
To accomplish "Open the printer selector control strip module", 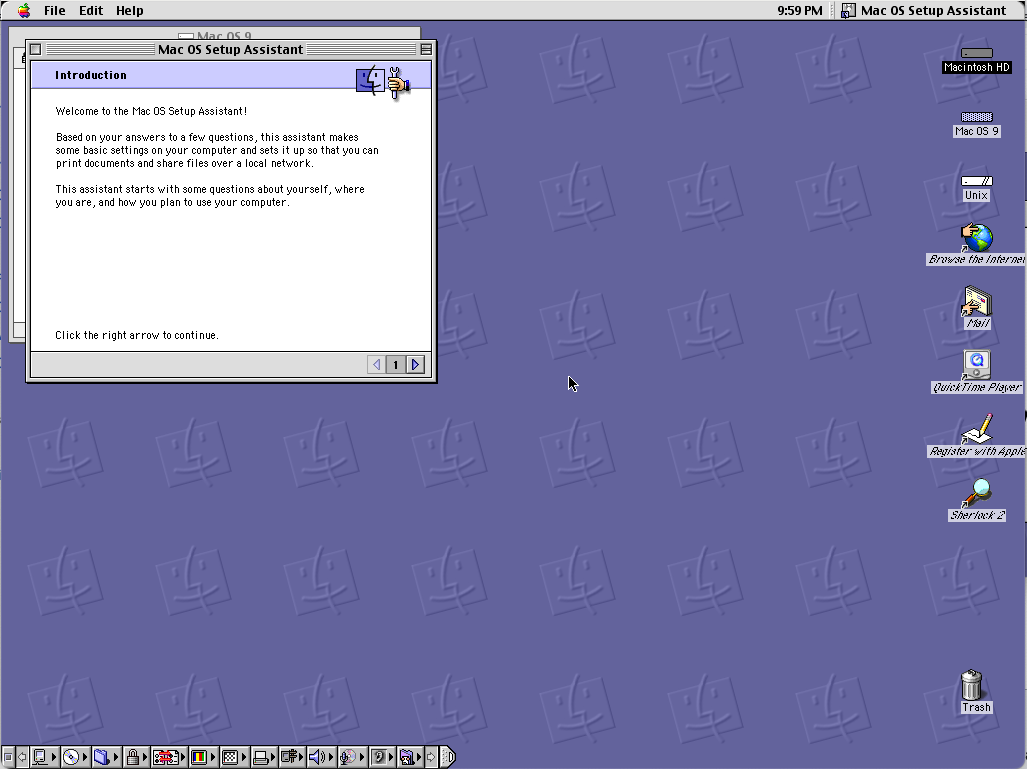I will pos(261,757).
